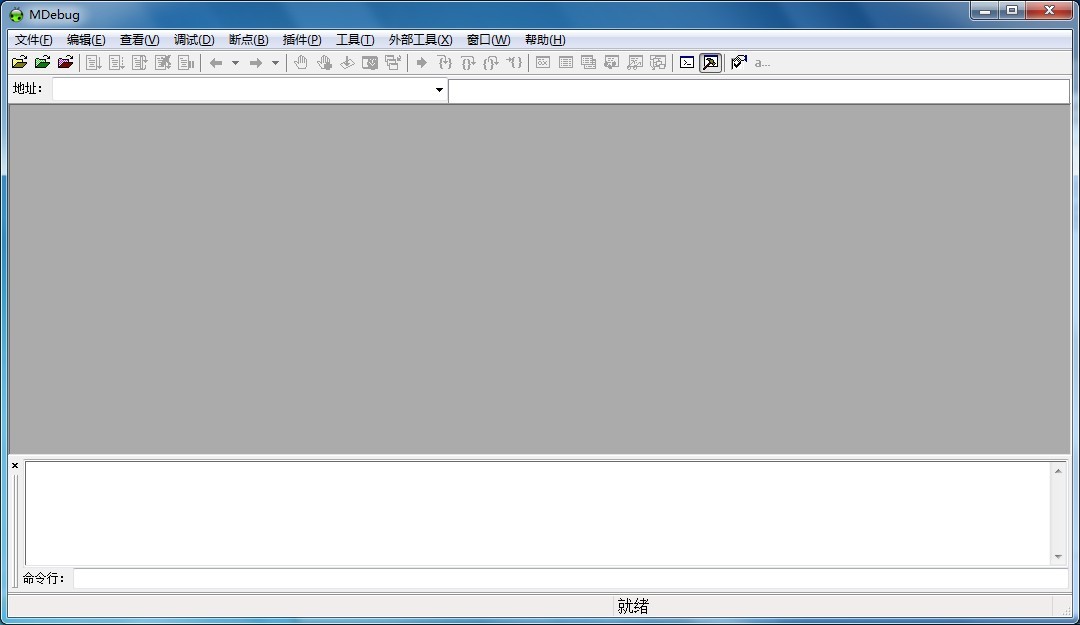Open the 地址 address combo box dropdown

click(439, 90)
